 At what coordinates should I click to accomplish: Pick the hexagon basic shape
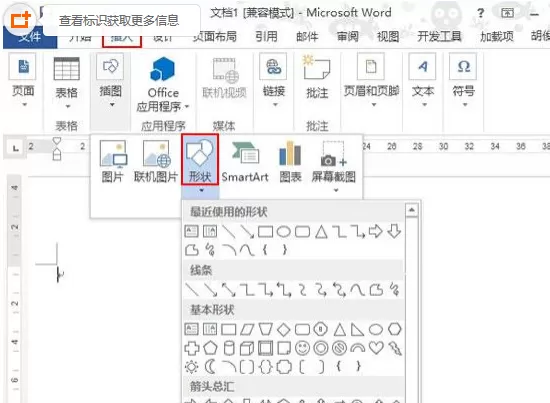395,329
